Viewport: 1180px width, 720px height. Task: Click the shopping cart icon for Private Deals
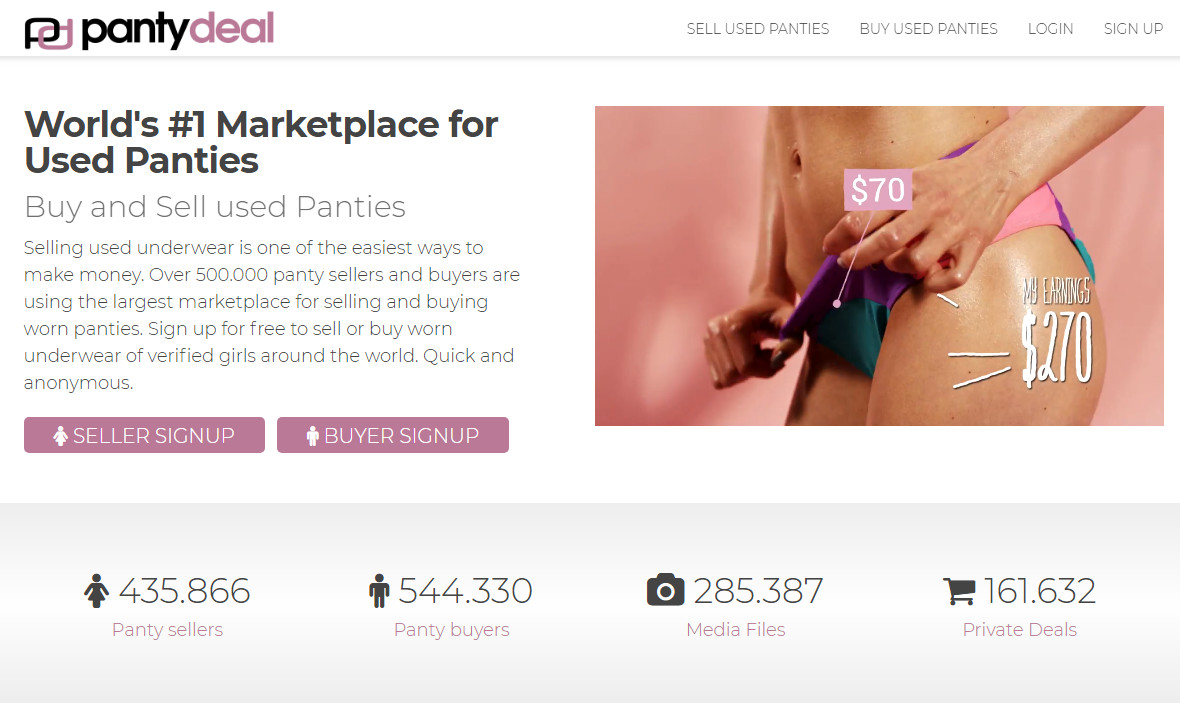(959, 591)
